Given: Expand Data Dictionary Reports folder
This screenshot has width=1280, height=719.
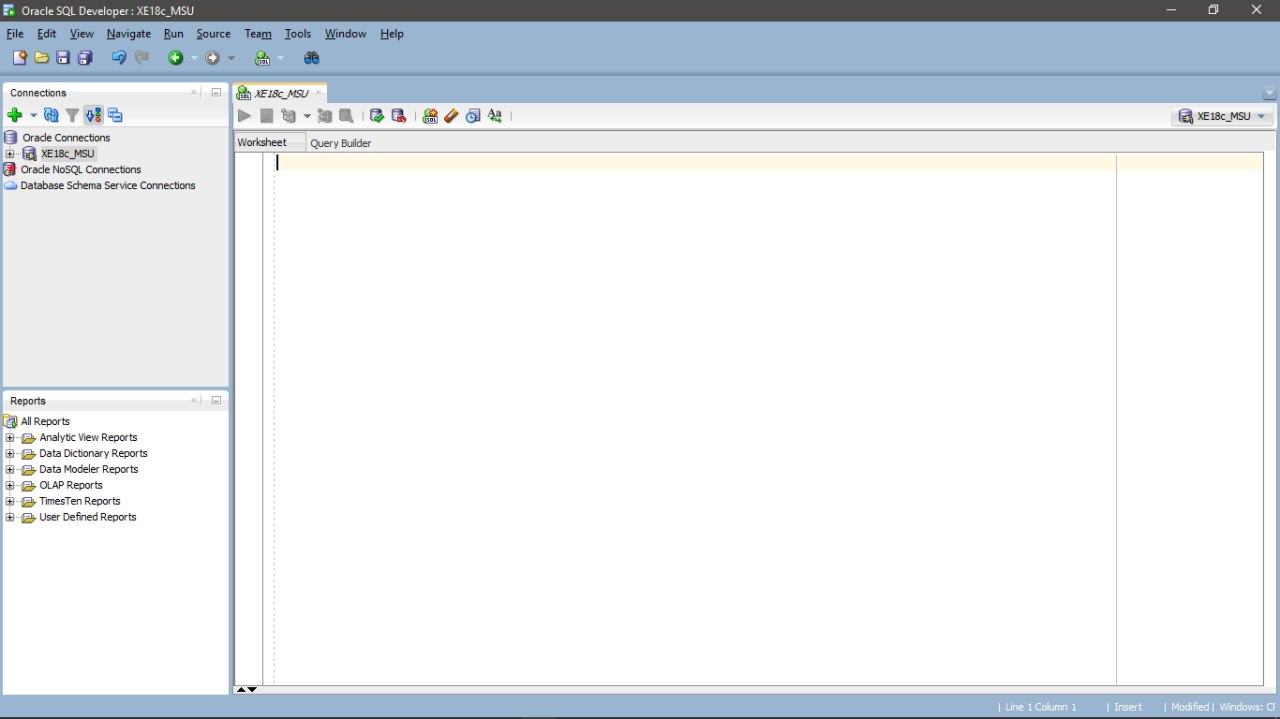Looking at the screenshot, I should 10,454.
